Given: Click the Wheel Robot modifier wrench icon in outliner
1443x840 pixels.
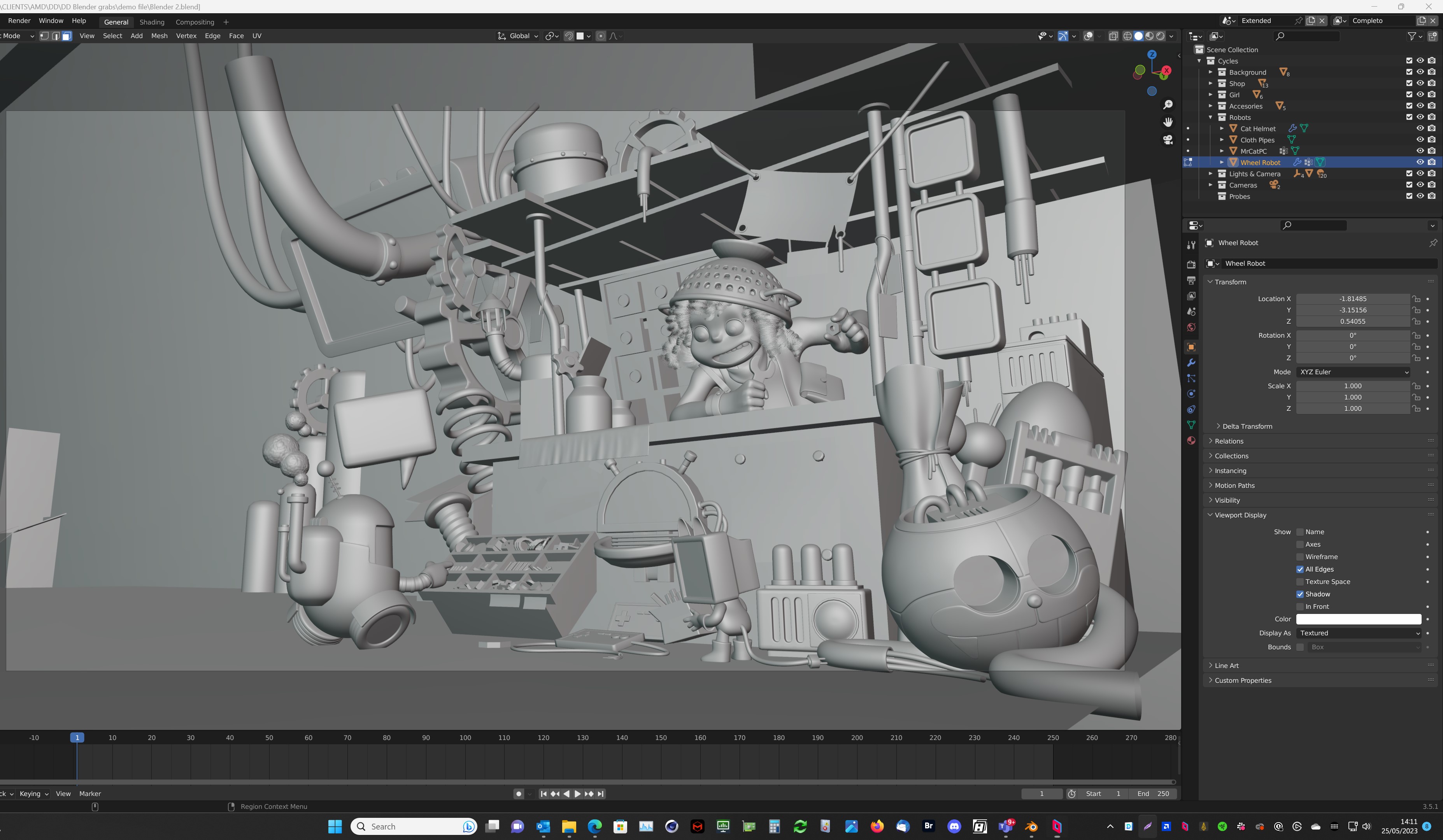Looking at the screenshot, I should point(1297,163).
